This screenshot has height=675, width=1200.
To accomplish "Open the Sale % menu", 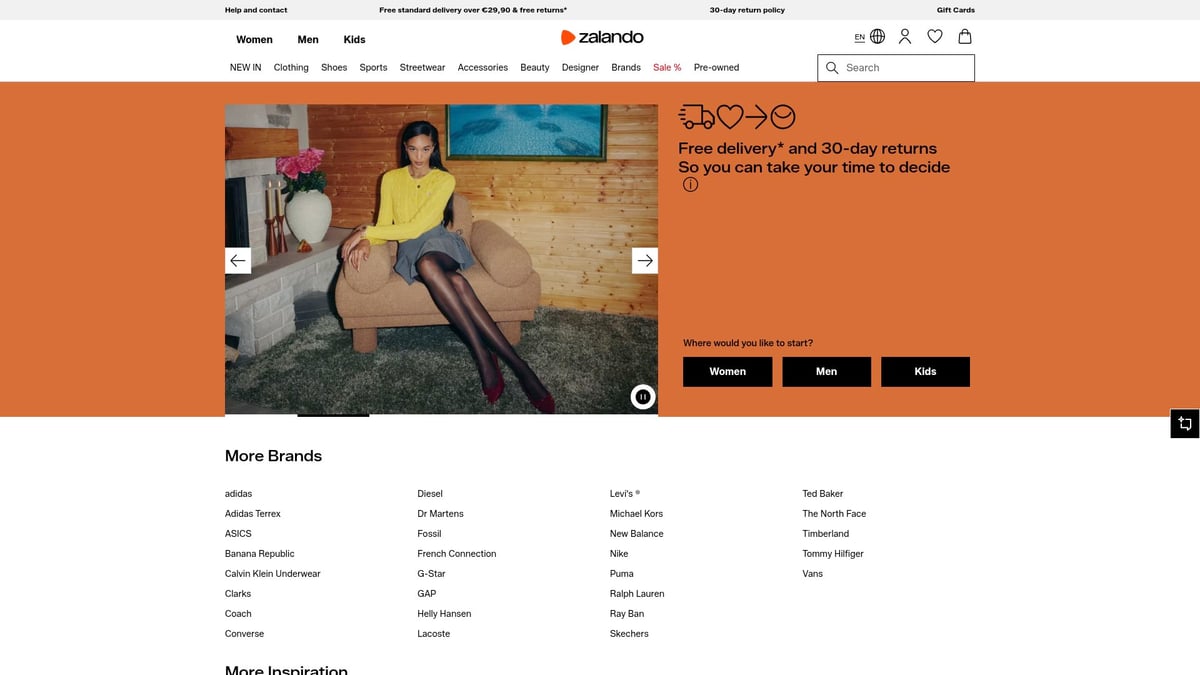I will point(667,68).
